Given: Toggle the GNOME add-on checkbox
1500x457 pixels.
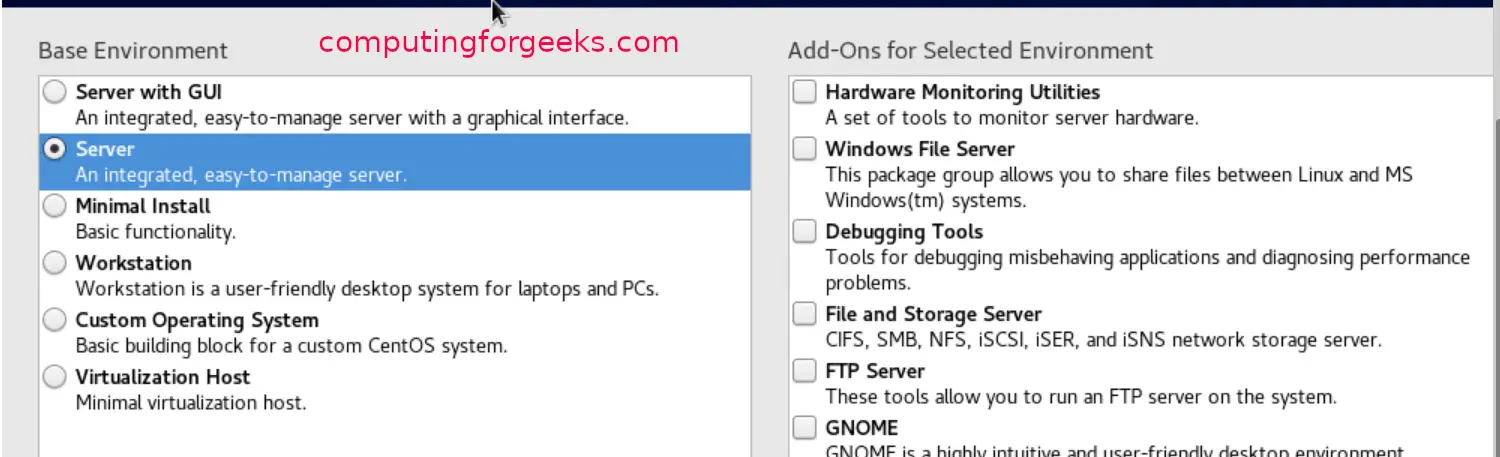Looking at the screenshot, I should [x=804, y=428].
